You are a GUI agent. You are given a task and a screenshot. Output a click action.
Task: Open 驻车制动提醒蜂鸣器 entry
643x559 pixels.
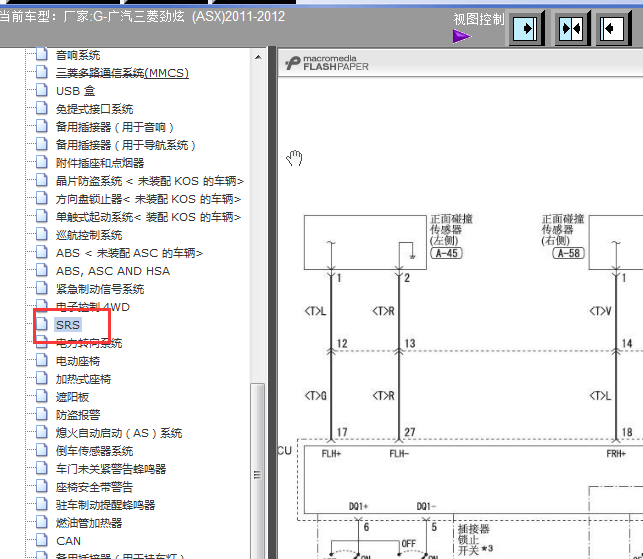105,505
